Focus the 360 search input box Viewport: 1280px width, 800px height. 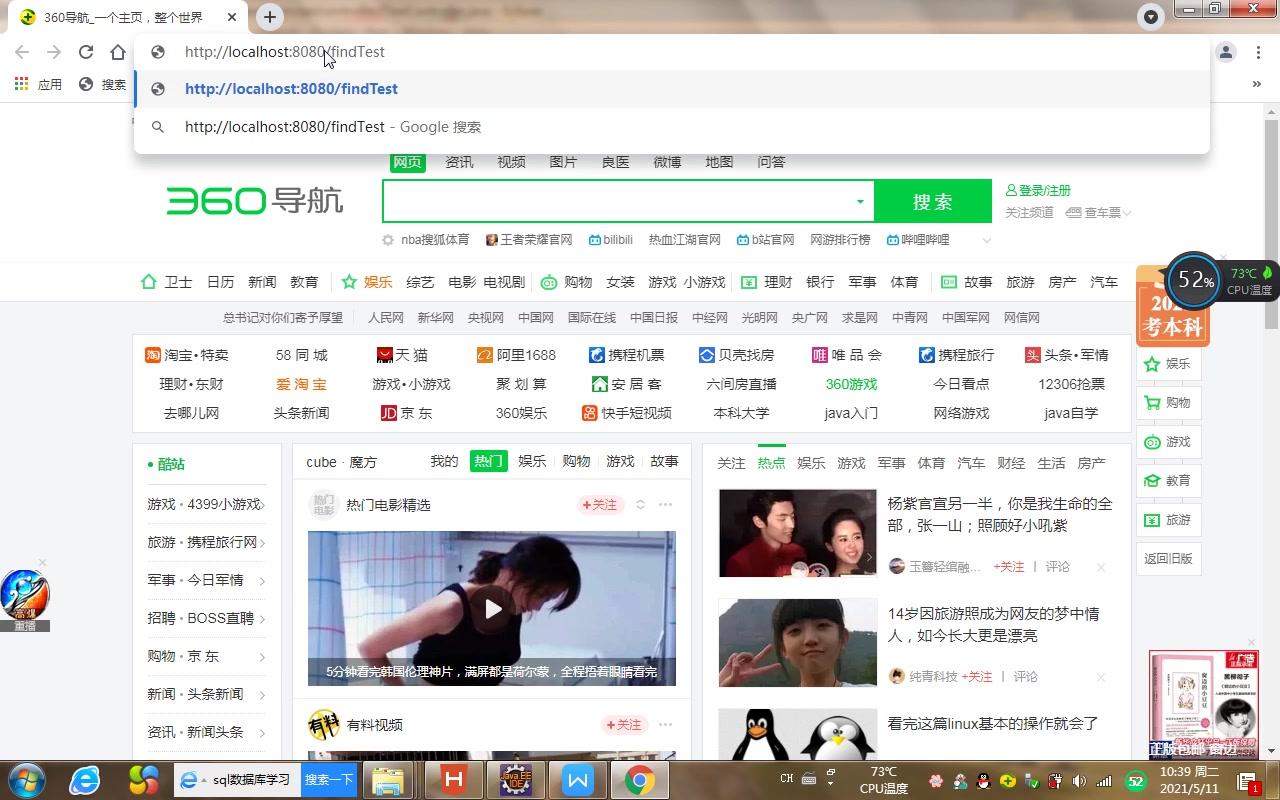click(x=615, y=201)
